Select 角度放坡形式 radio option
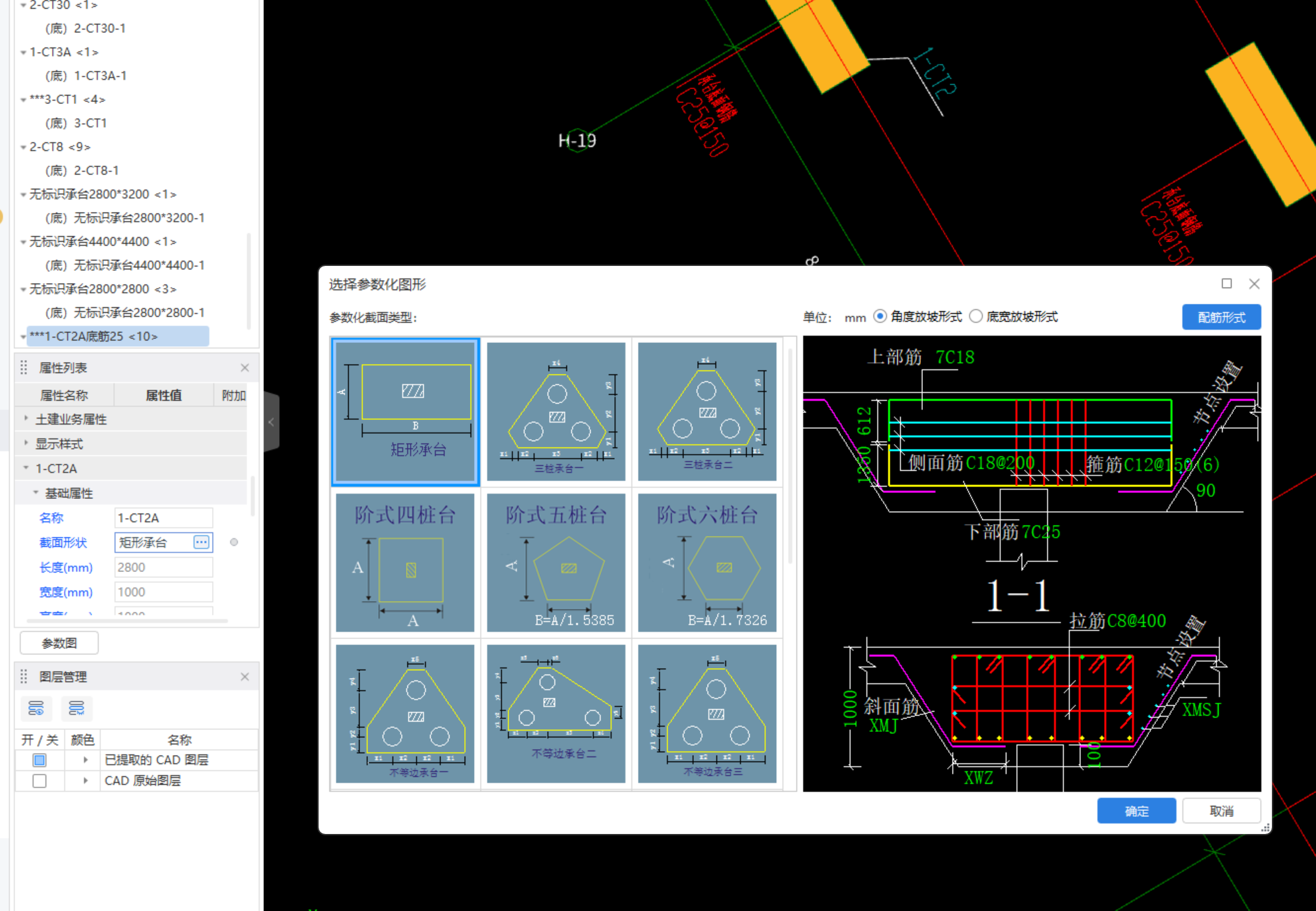The width and height of the screenshot is (1316, 911). point(880,317)
